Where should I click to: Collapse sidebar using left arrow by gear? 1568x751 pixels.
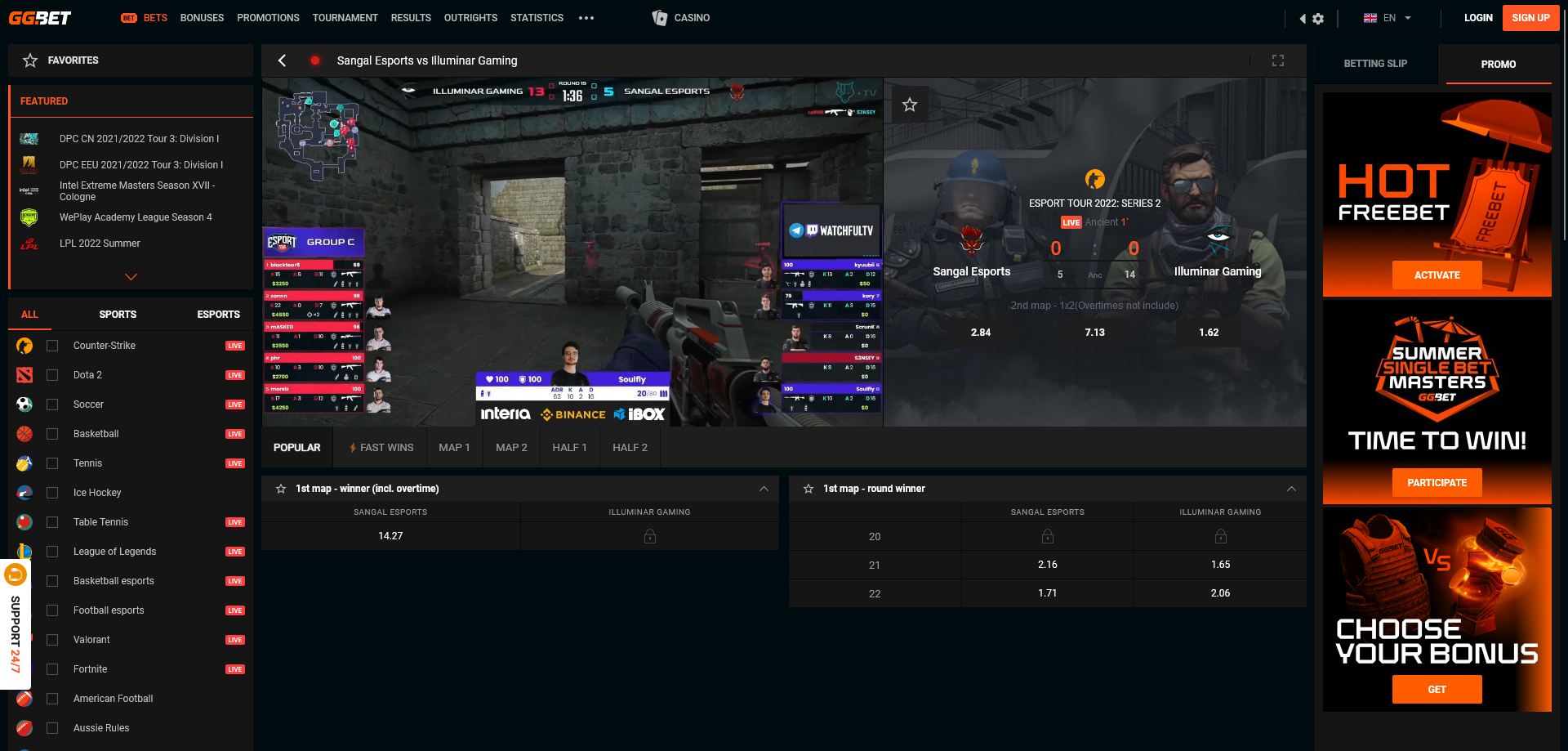click(x=1303, y=18)
